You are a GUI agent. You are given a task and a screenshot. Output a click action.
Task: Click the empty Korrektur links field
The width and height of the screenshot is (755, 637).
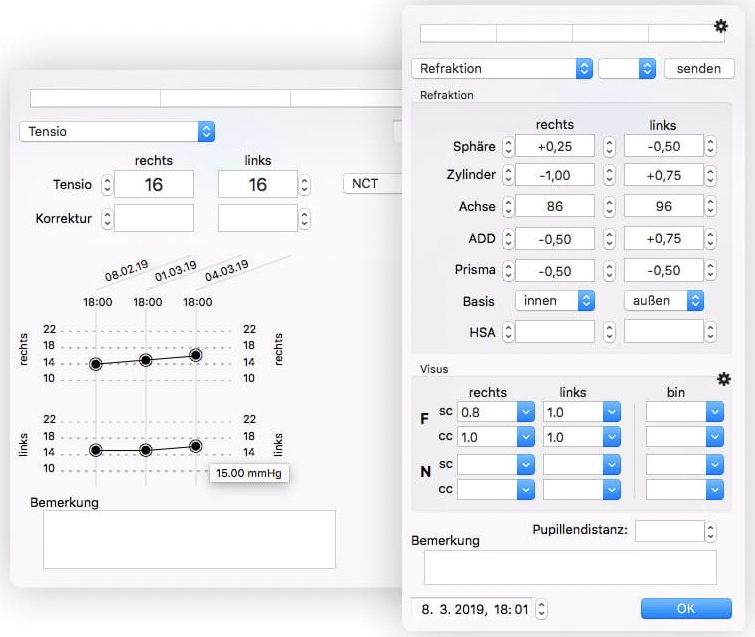258,218
